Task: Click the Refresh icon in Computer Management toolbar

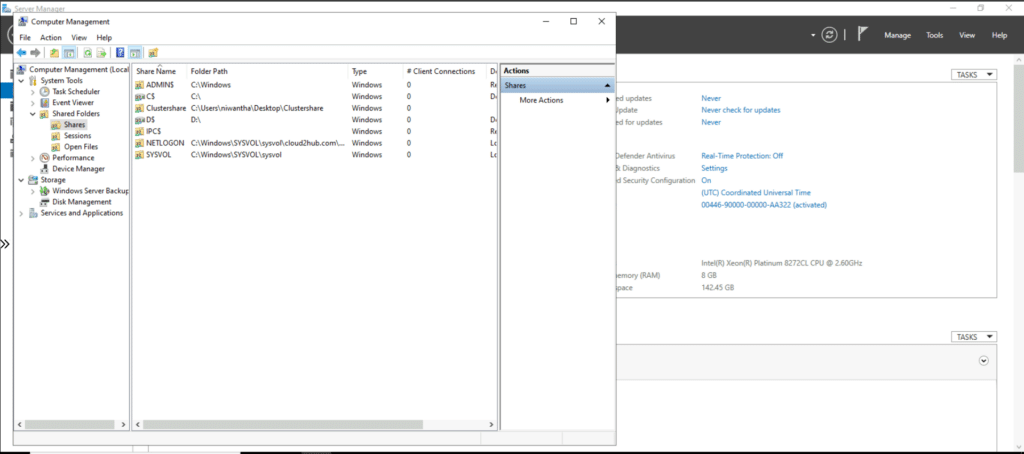Action: (x=87, y=53)
